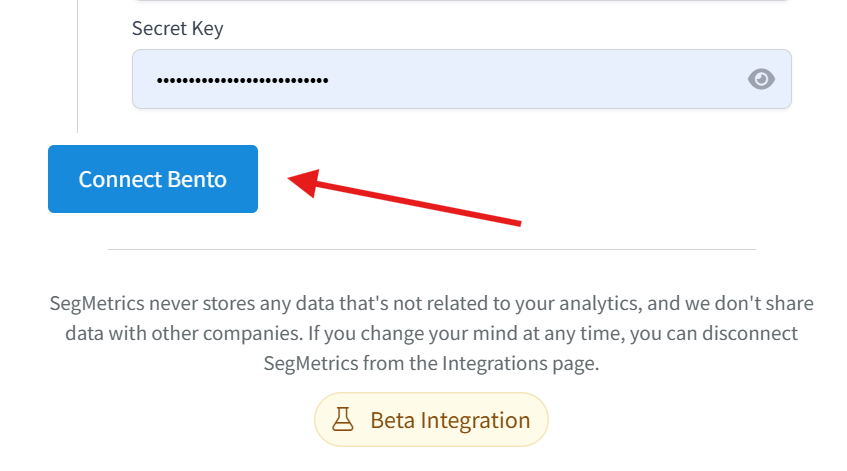Click the partially visible field above Secret Key
The height and width of the screenshot is (471, 847).
(x=460, y=1)
